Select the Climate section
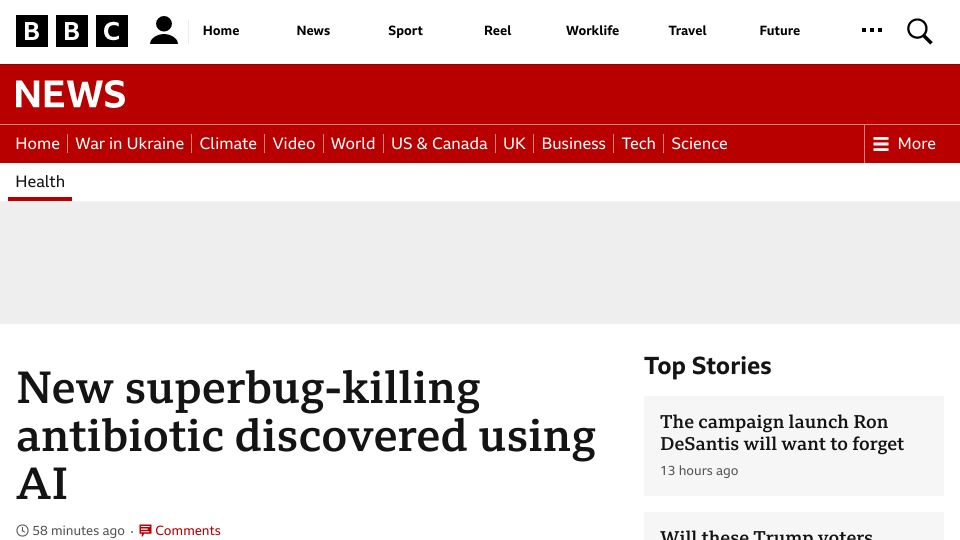 point(228,143)
